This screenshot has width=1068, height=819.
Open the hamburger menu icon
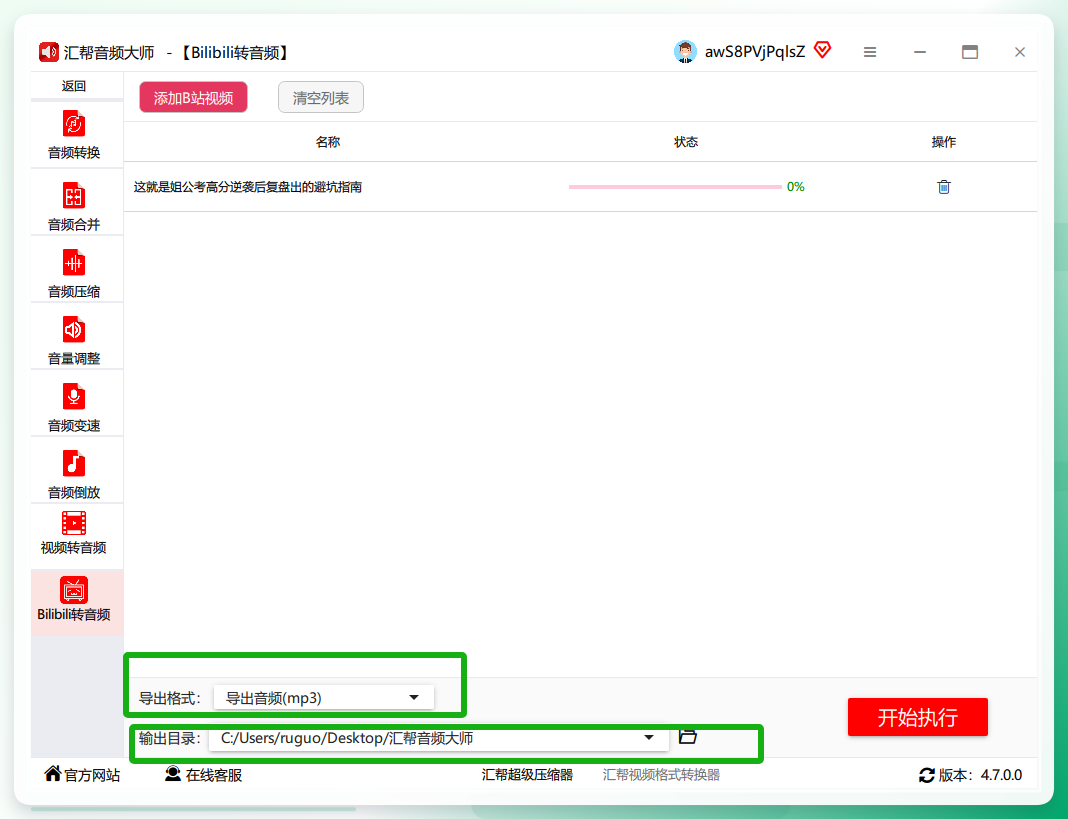click(870, 52)
